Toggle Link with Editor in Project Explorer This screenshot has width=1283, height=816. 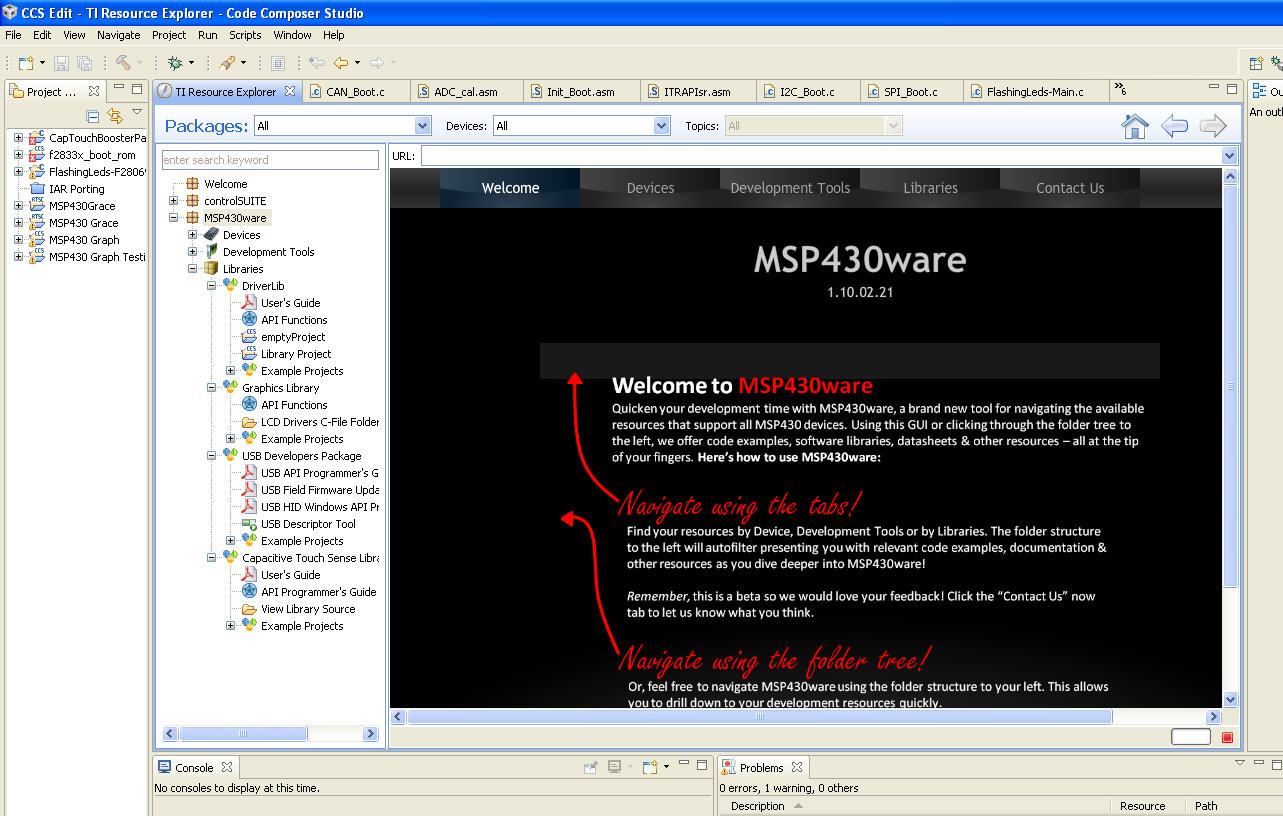tap(115, 116)
